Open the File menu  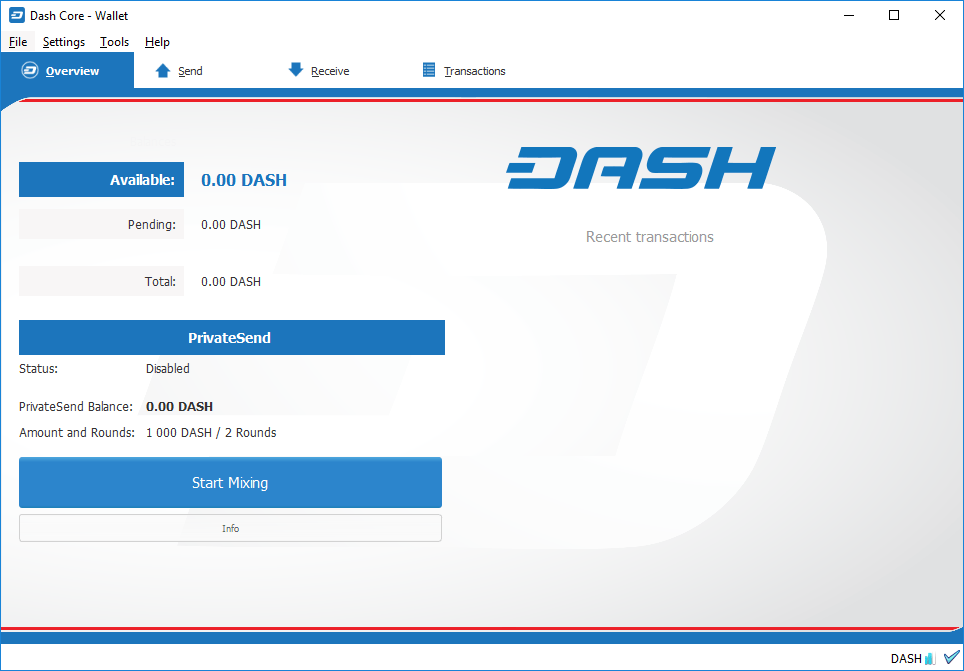[x=18, y=42]
